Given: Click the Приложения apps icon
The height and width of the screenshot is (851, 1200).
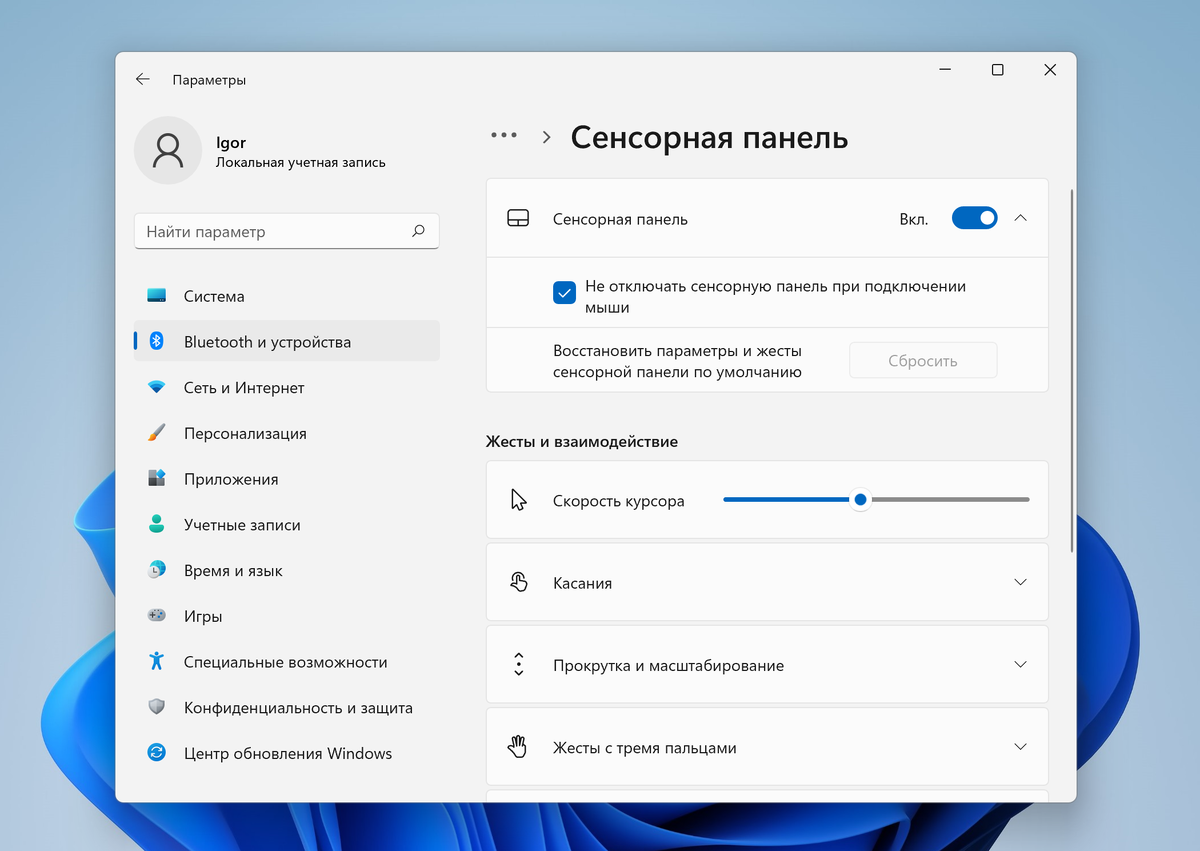Looking at the screenshot, I should (157, 478).
